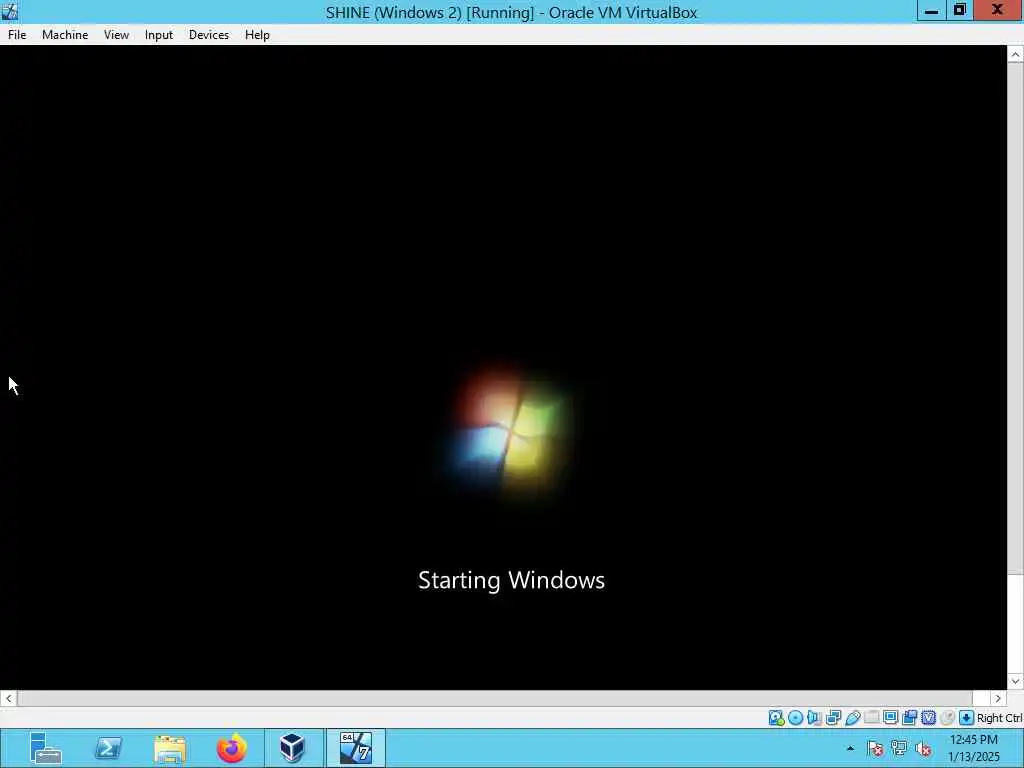Click the overlapping screens icon beside V chip
Image resolution: width=1024 pixels, height=768 pixels.
(910, 718)
